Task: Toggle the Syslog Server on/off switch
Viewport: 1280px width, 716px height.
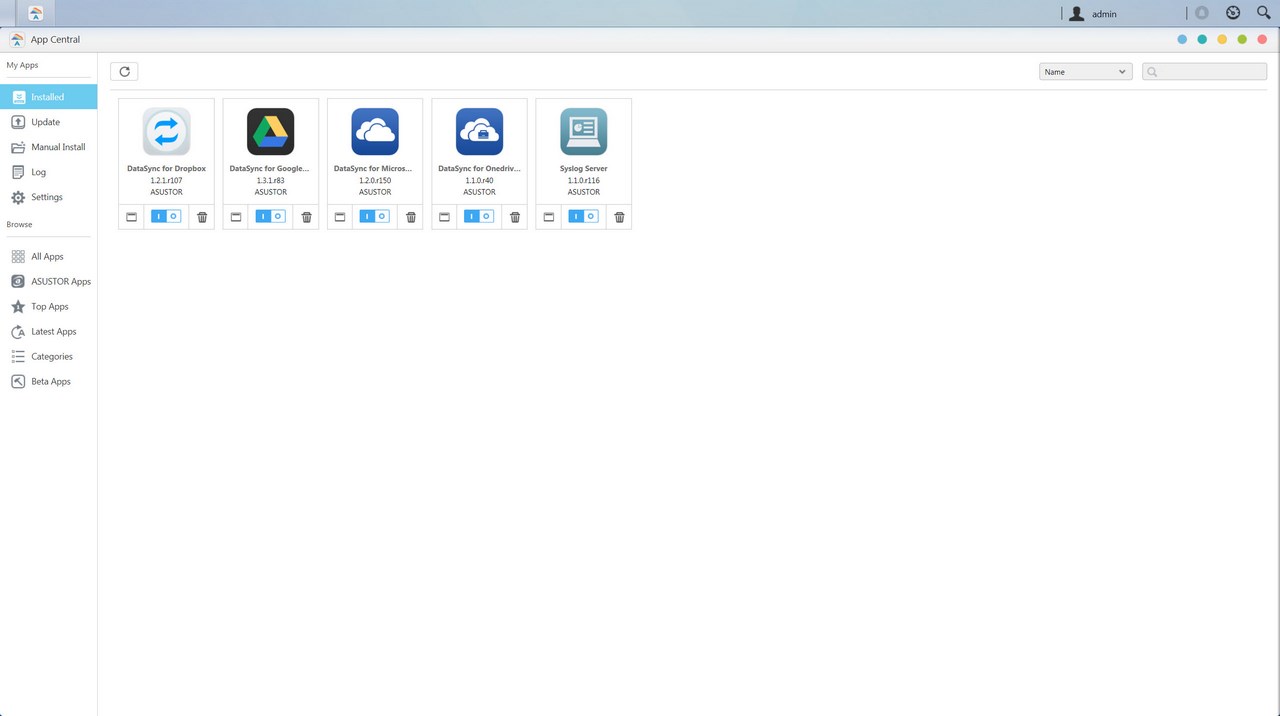Action: click(x=583, y=216)
